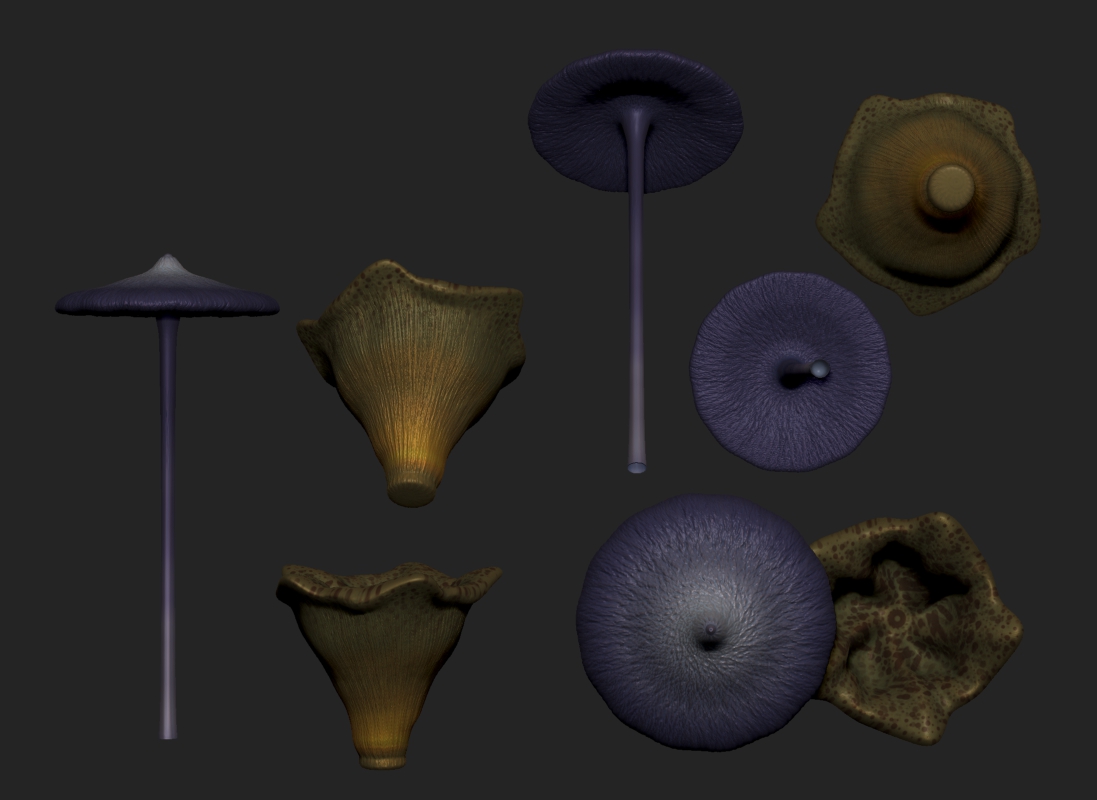The height and width of the screenshot is (800, 1097).
Task: Select the center nipple of the large purple top-view cap
Action: tap(711, 630)
